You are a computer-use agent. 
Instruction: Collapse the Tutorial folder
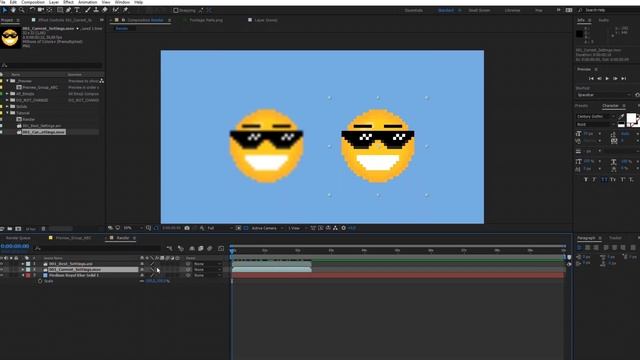[x=7, y=113]
